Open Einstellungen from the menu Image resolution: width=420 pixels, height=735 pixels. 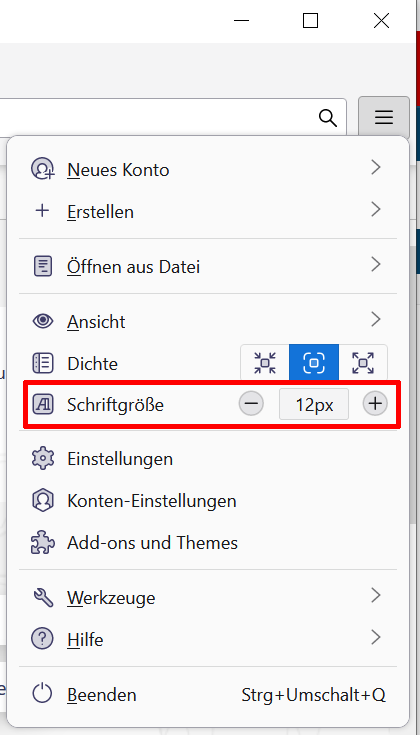pyautogui.click(x=208, y=458)
